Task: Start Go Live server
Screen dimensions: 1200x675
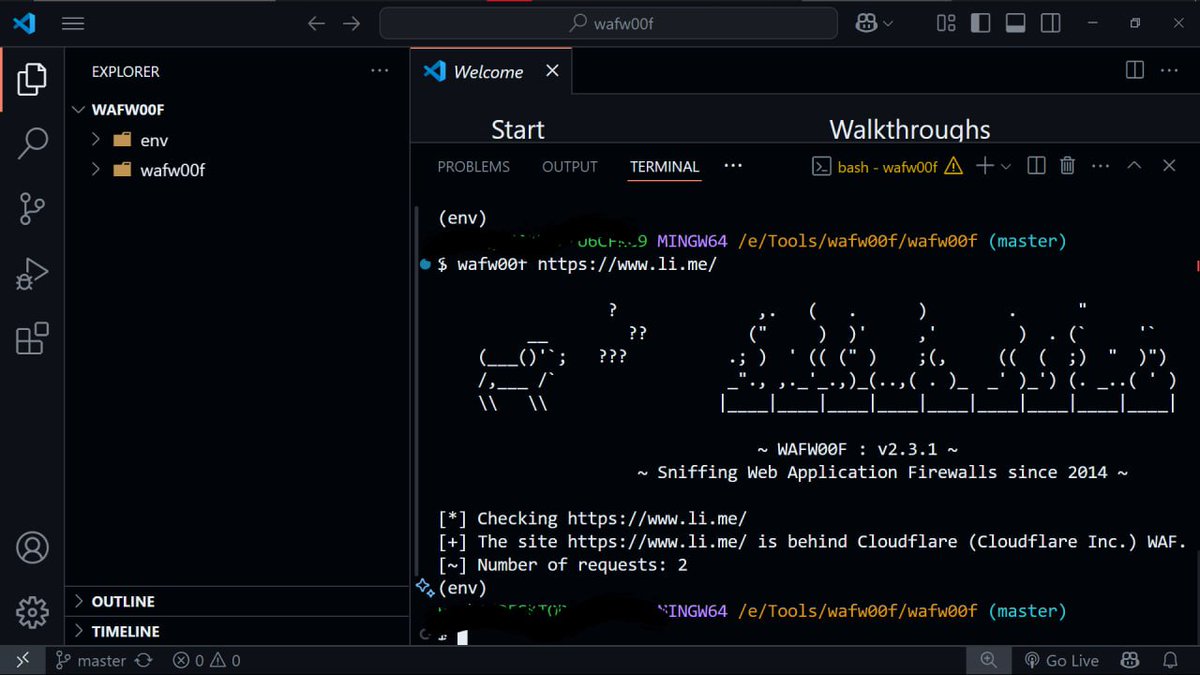Action: (x=1061, y=661)
